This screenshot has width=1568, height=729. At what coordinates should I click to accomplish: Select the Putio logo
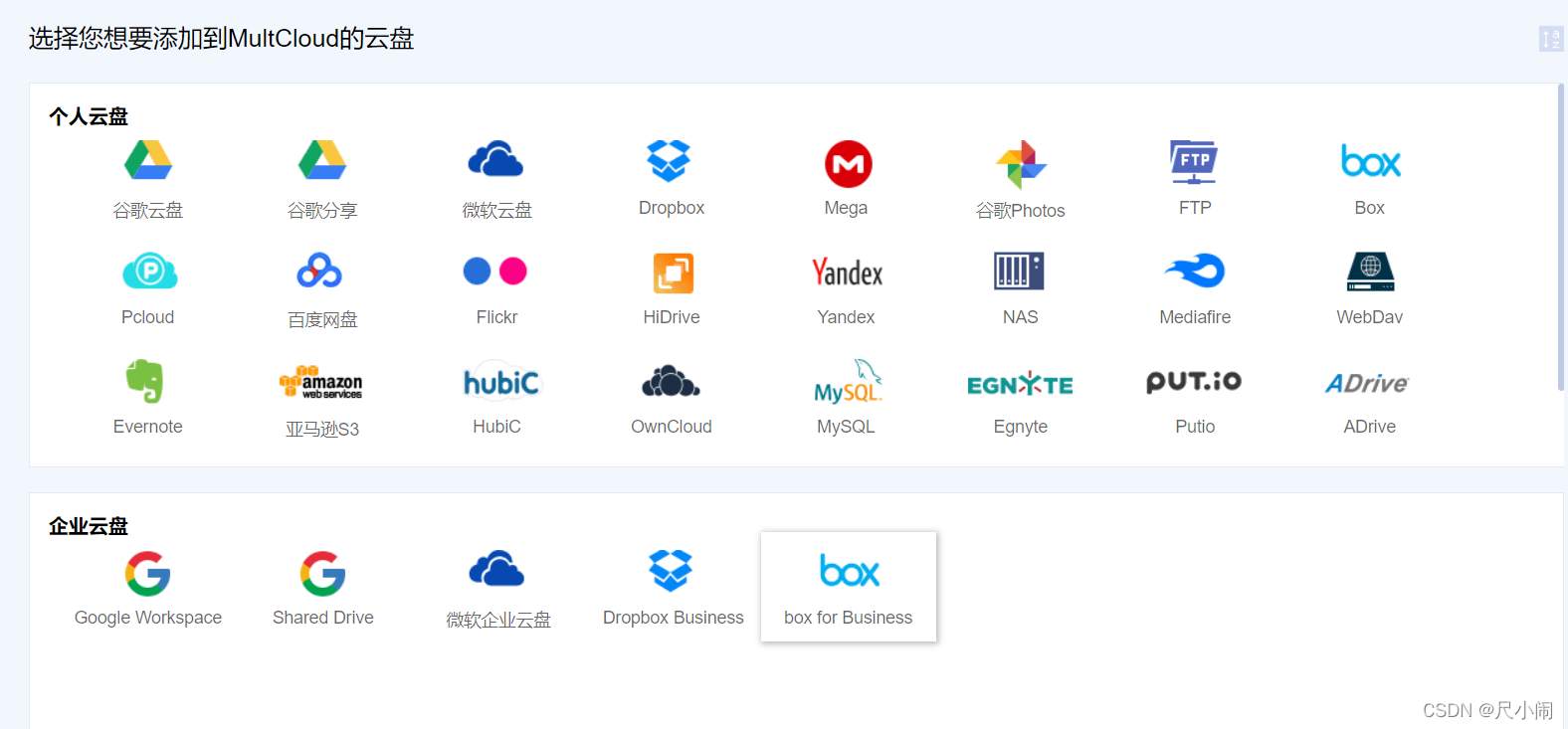[x=1194, y=382]
